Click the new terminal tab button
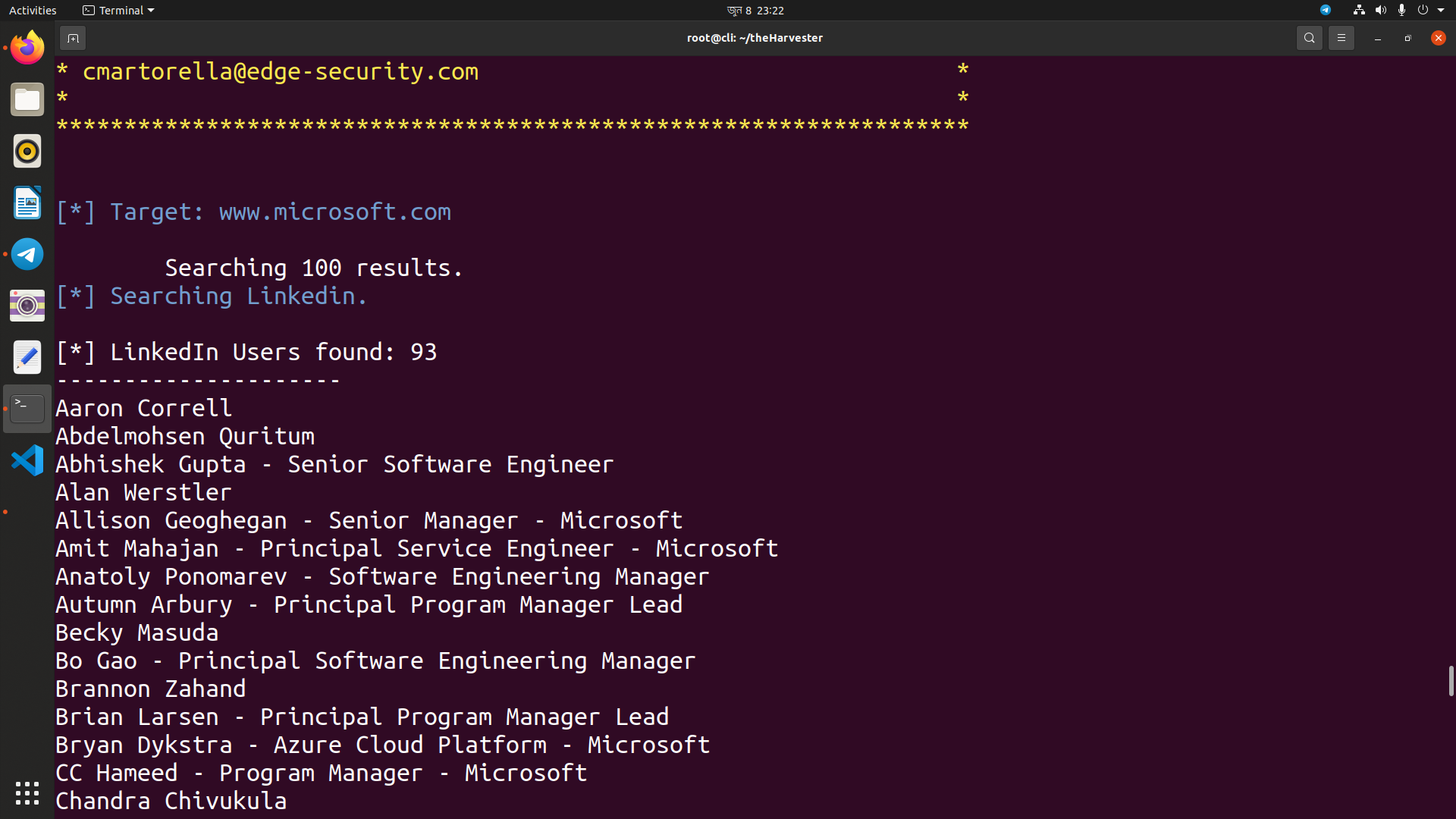Screen dimensions: 1456x819 73,37
